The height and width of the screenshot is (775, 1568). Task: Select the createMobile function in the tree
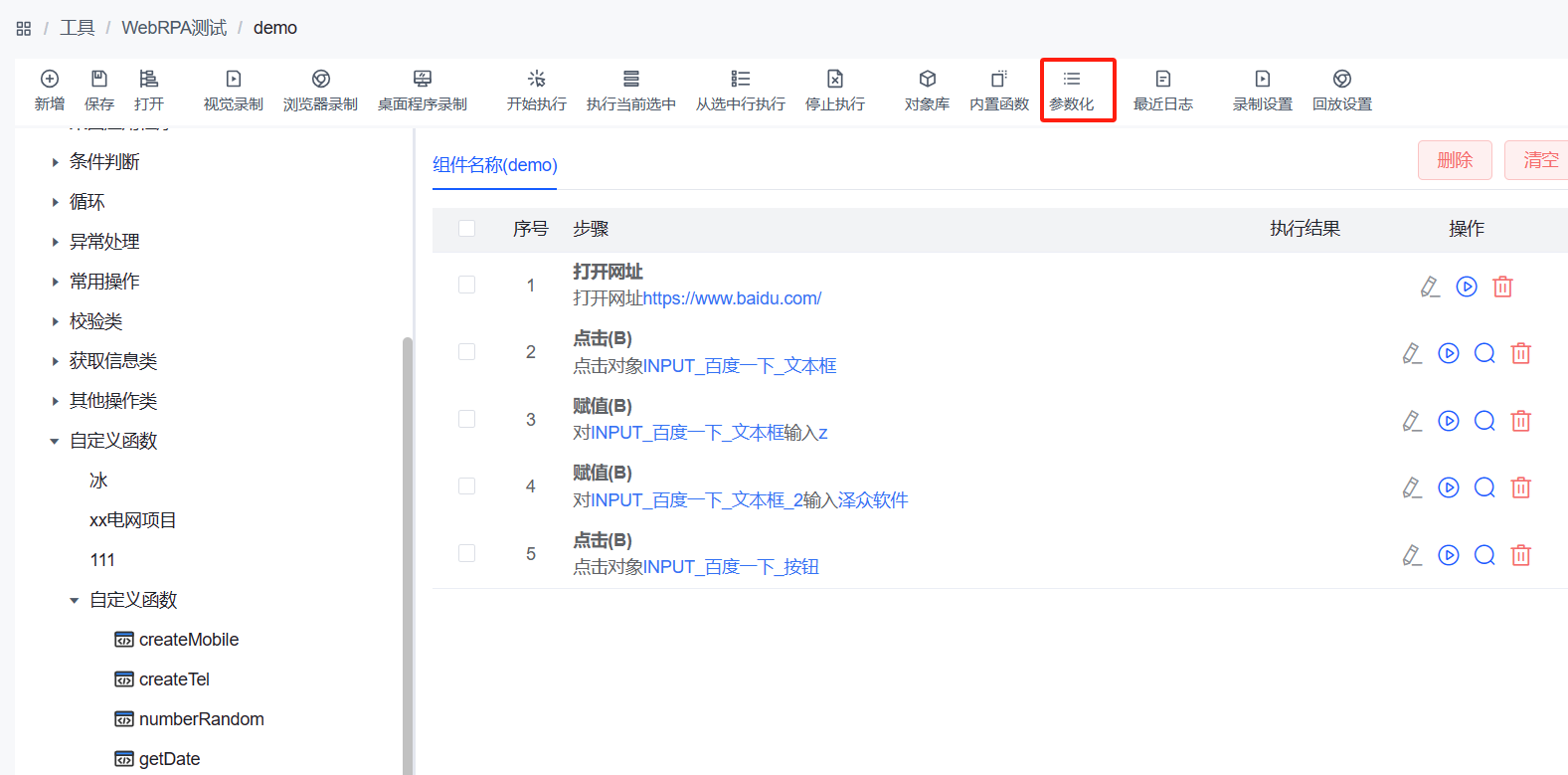coord(188,640)
